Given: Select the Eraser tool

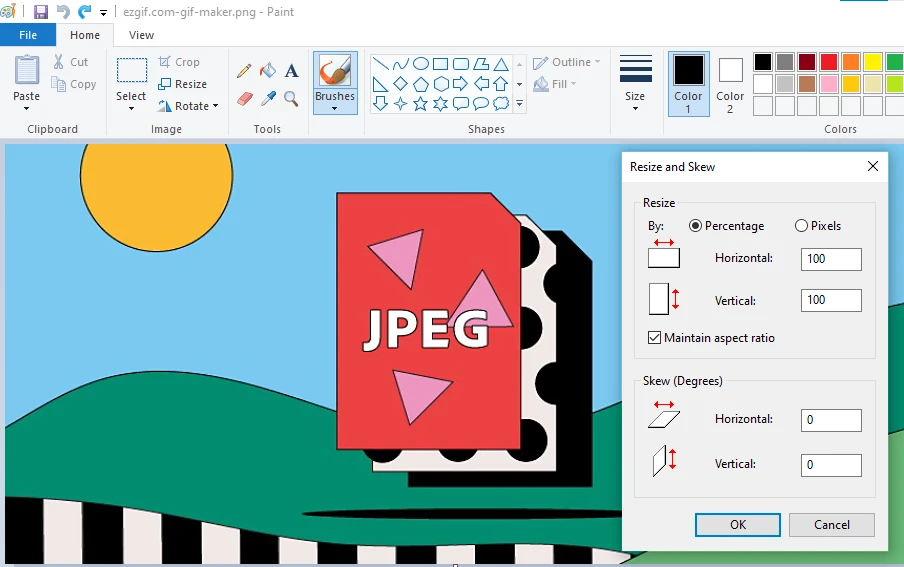Looking at the screenshot, I should 244,99.
